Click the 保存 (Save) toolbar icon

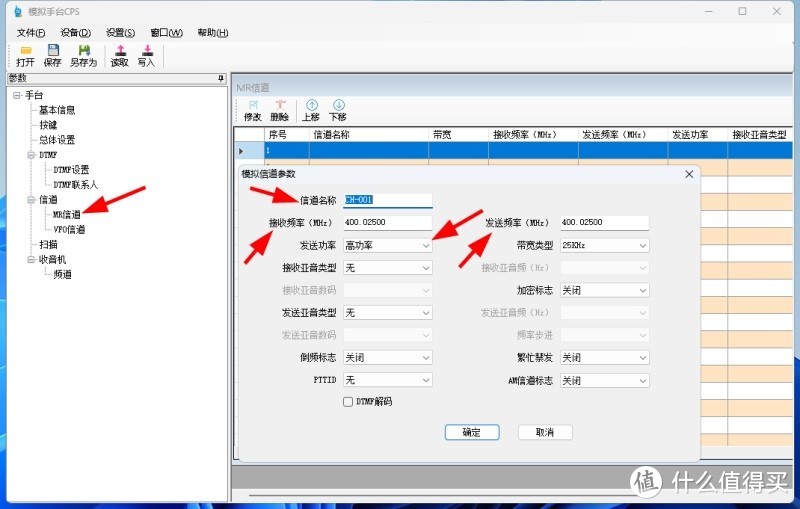point(53,55)
